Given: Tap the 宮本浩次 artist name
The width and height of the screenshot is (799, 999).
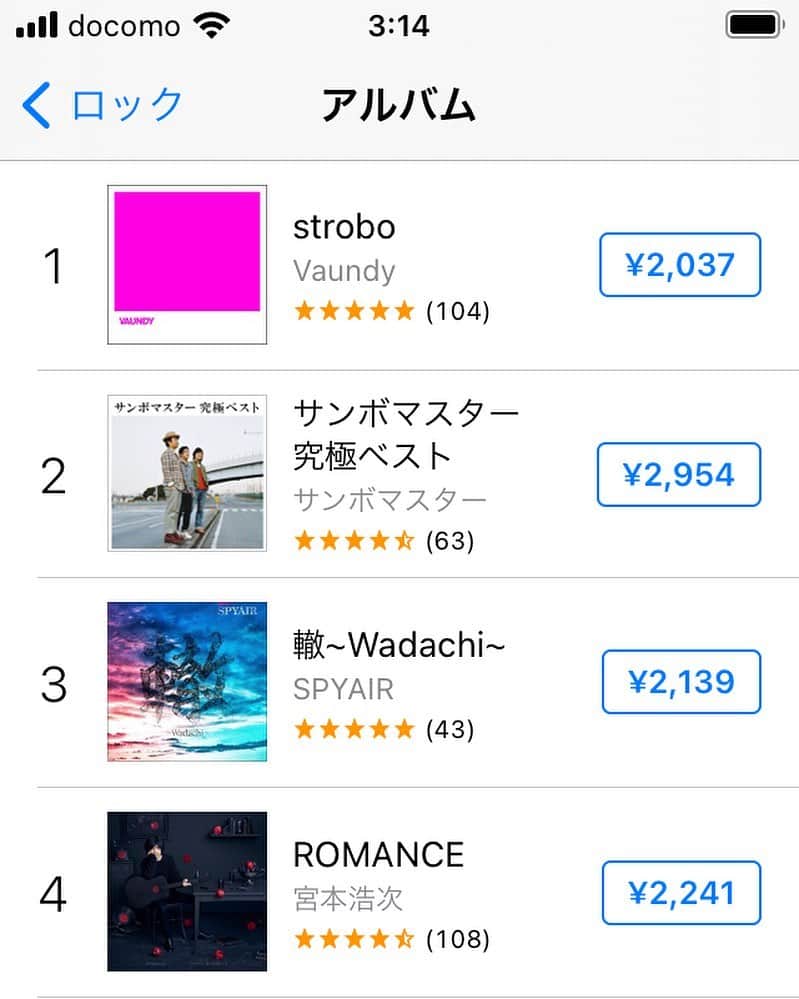Looking at the screenshot, I should point(348,899).
